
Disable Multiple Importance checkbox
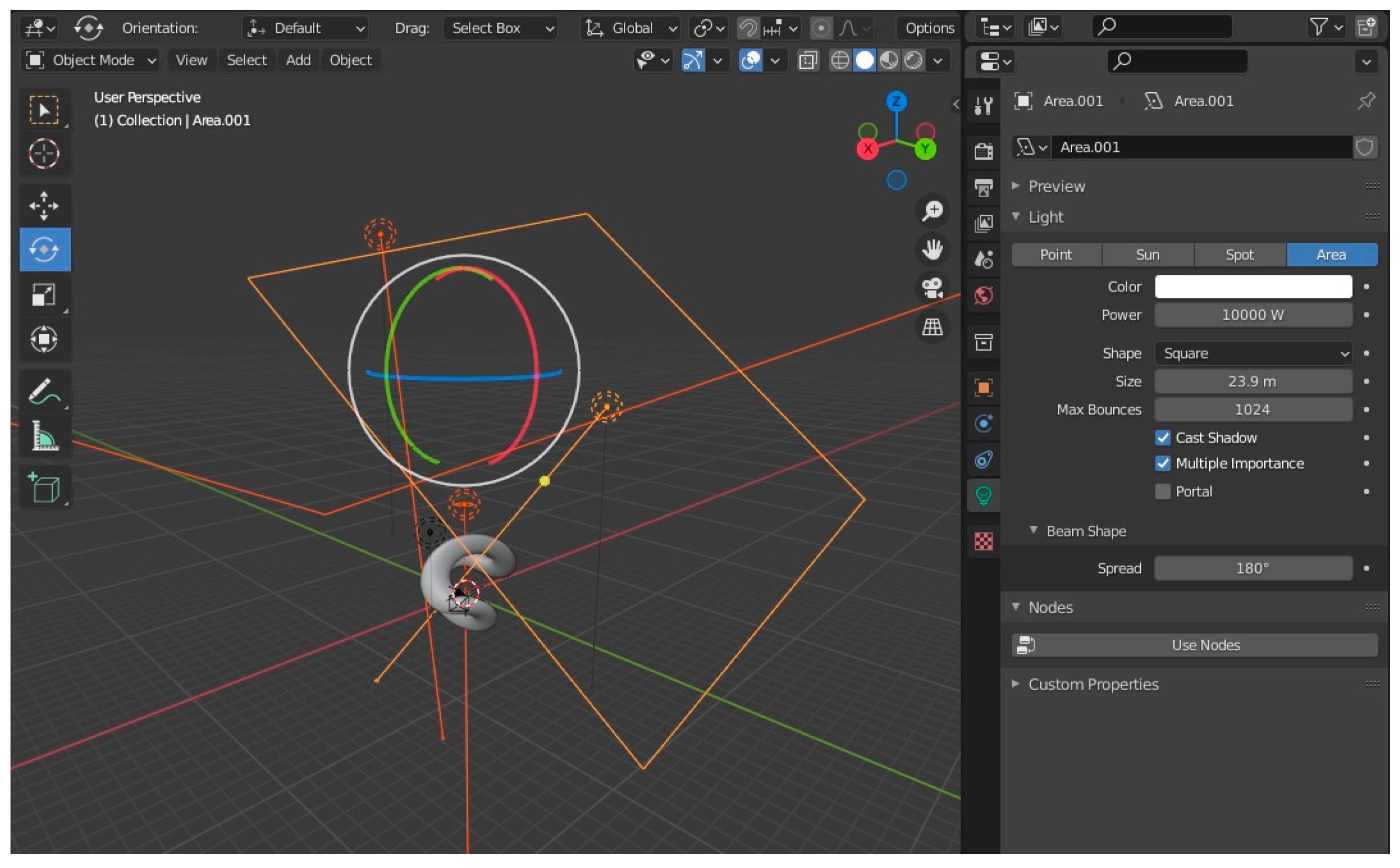(x=1163, y=463)
